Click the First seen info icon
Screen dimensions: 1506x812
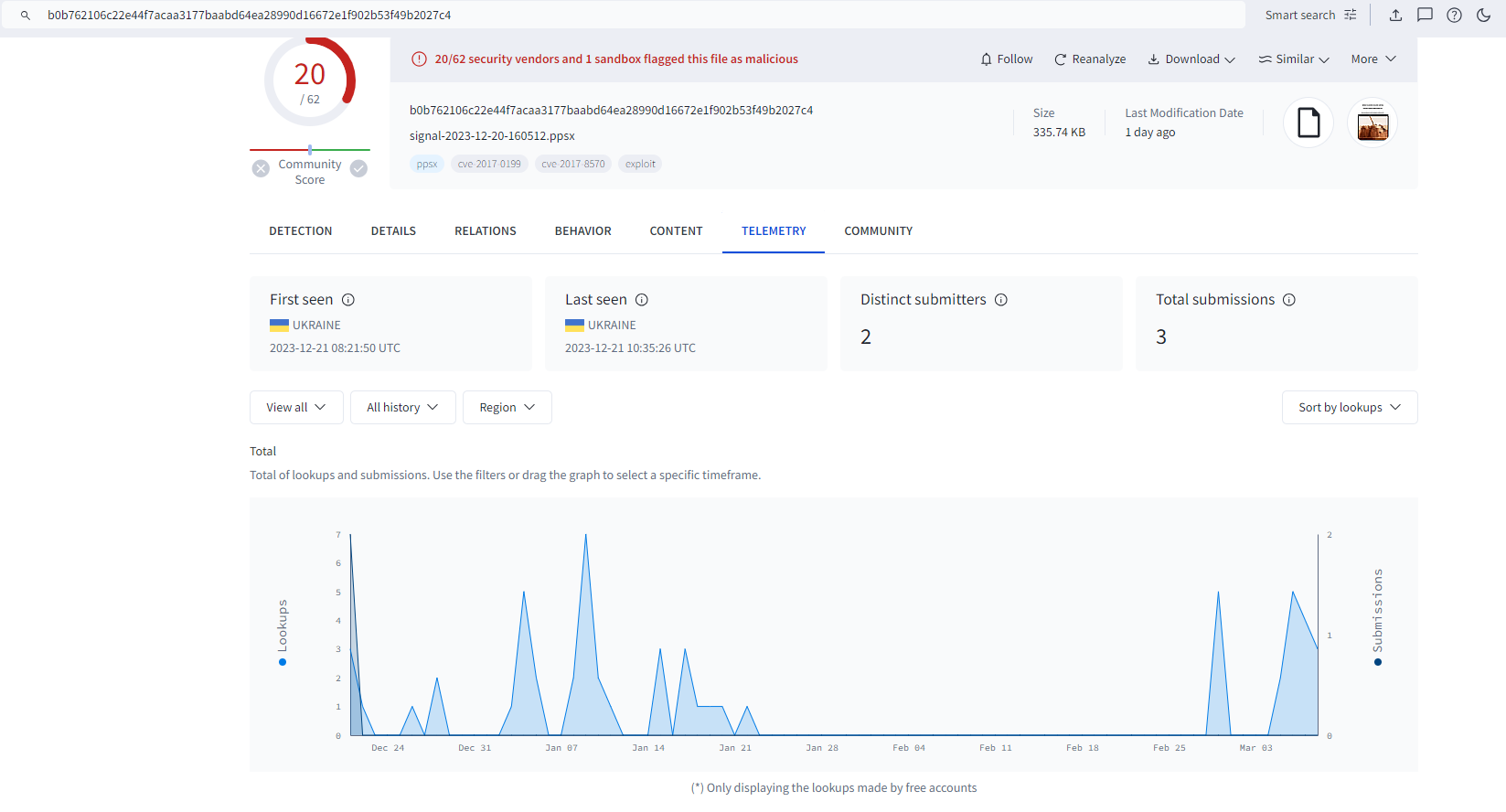click(x=348, y=300)
